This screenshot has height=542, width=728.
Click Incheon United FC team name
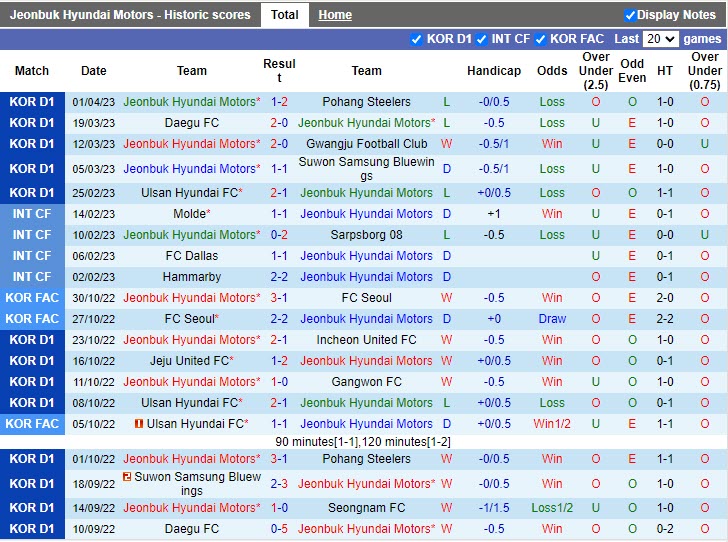tap(366, 340)
